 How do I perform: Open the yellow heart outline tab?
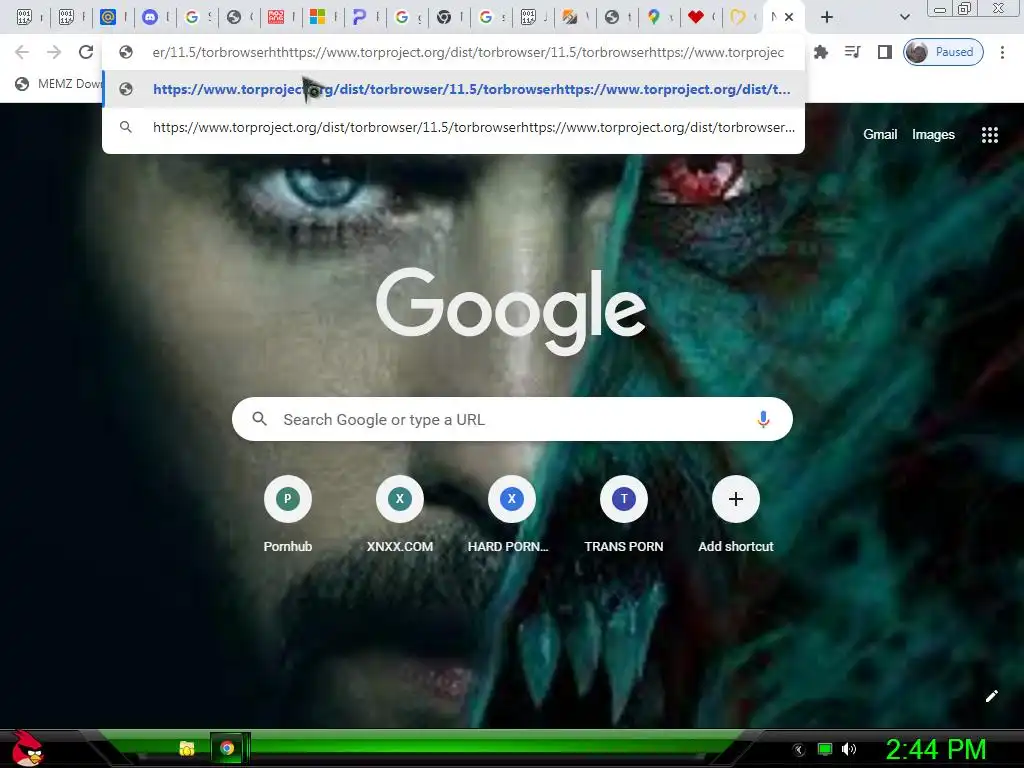tap(737, 18)
